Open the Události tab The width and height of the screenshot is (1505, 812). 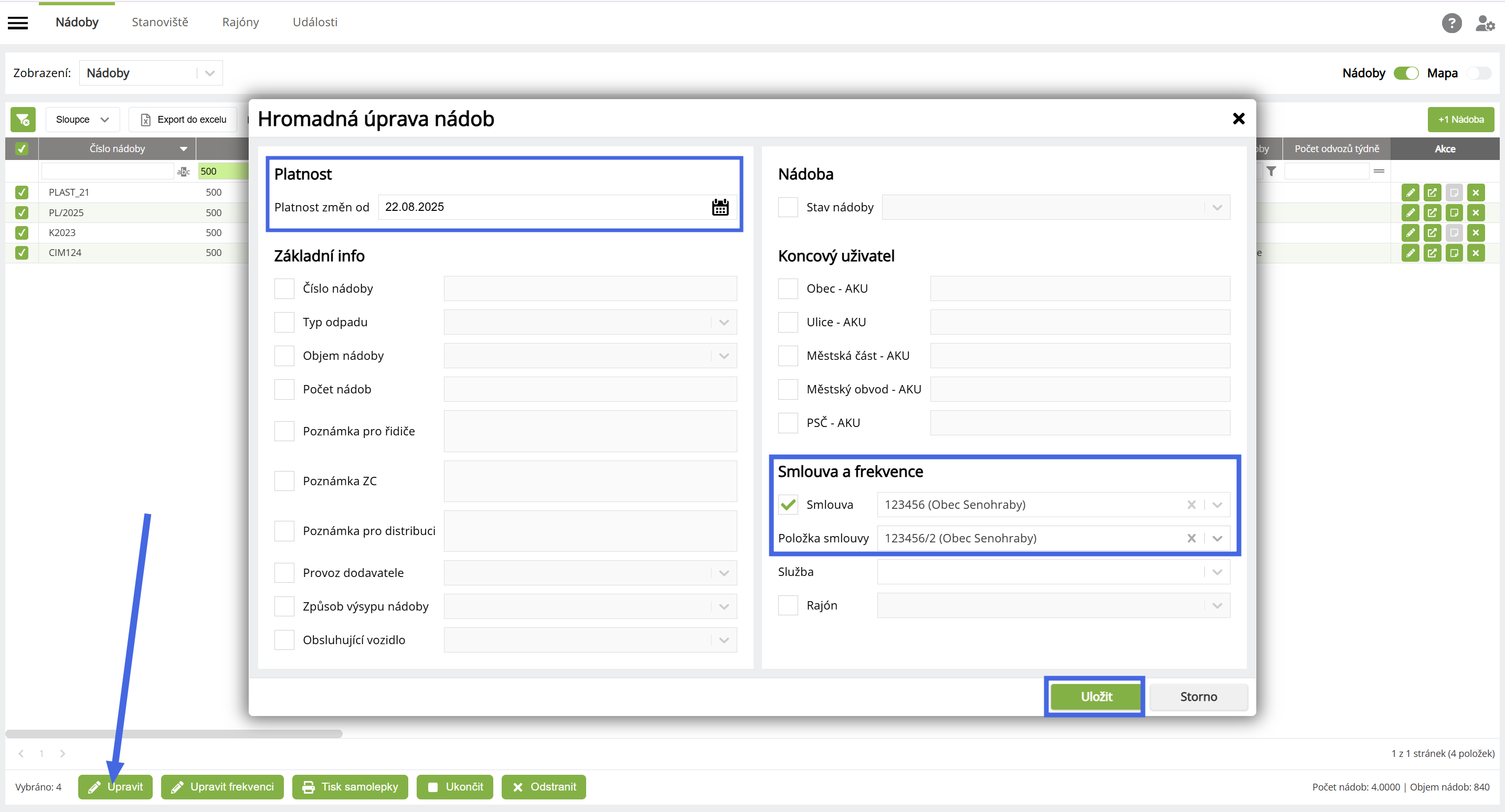[x=315, y=22]
